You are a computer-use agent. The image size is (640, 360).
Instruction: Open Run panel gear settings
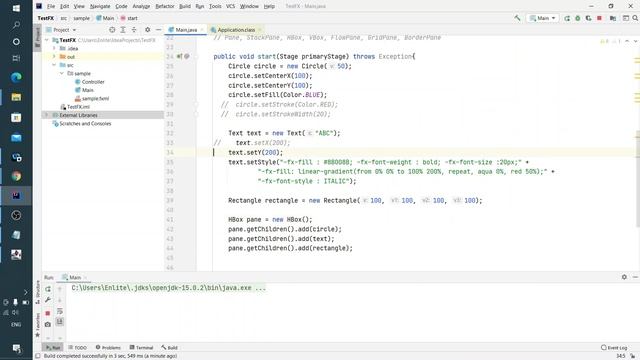[x=624, y=277]
